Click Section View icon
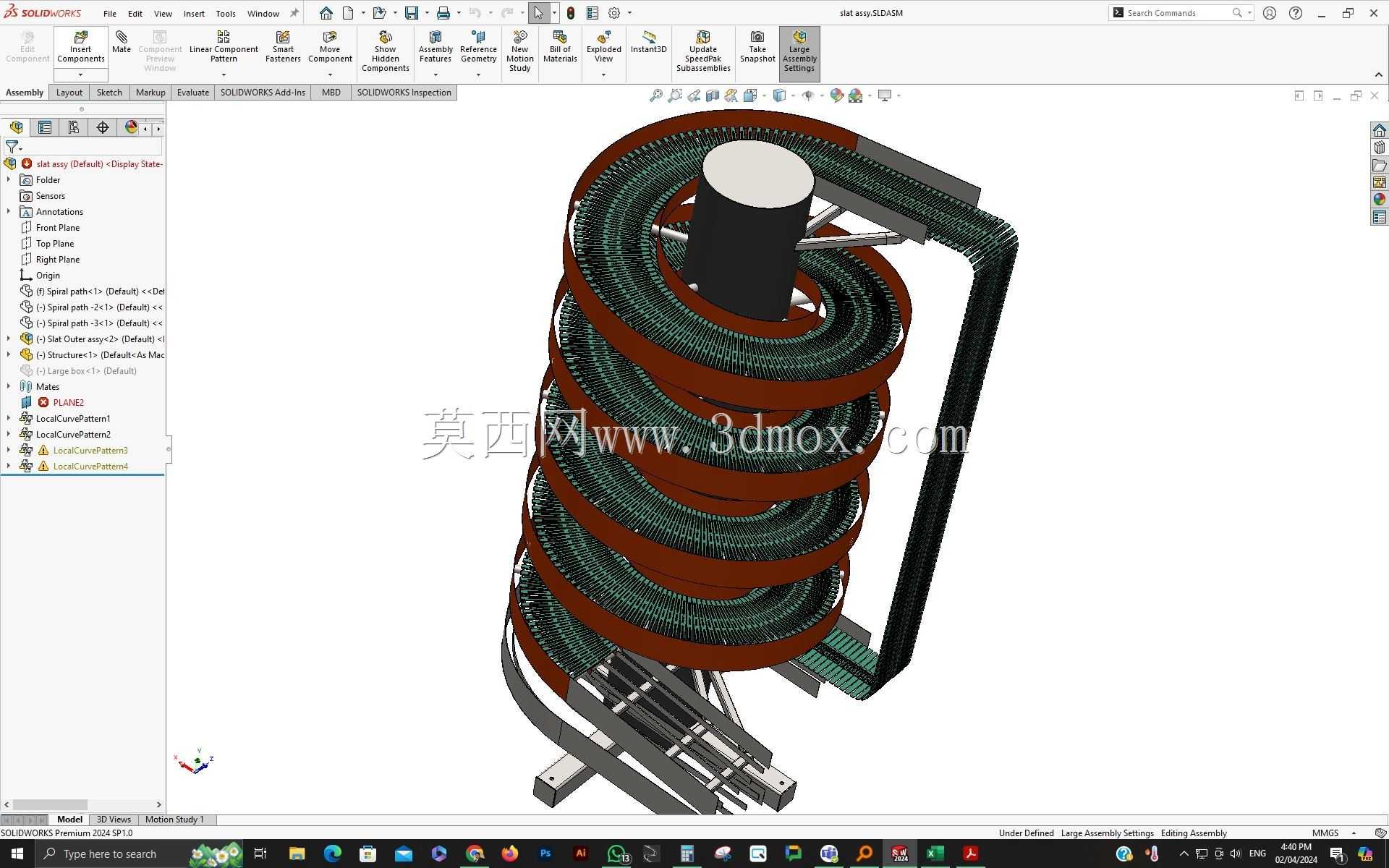The width and height of the screenshot is (1389, 868). tap(713, 95)
